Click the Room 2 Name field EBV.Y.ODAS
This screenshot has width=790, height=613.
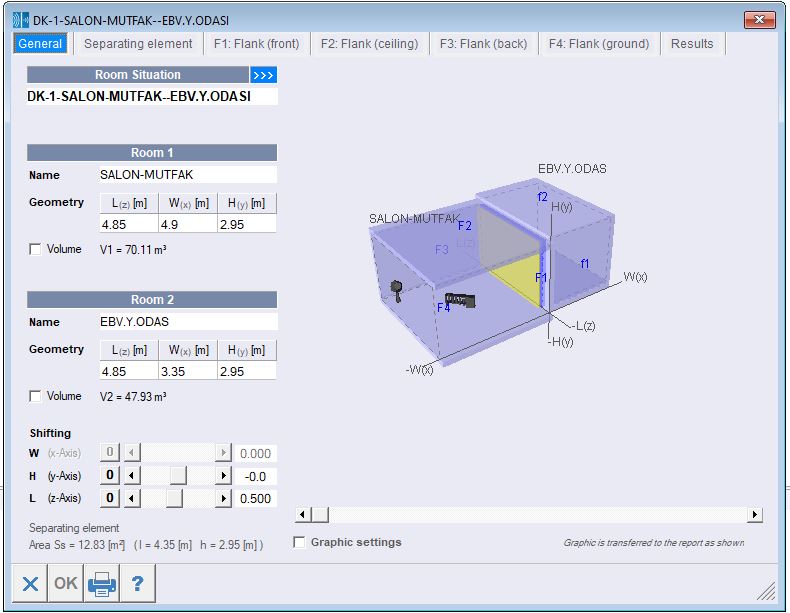[188, 322]
